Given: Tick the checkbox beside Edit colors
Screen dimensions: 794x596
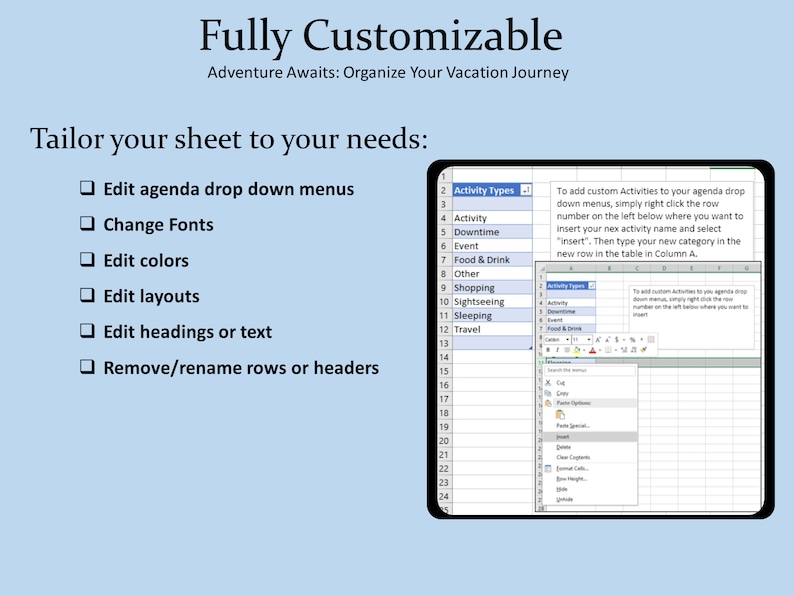Looking at the screenshot, I should tap(87, 259).
